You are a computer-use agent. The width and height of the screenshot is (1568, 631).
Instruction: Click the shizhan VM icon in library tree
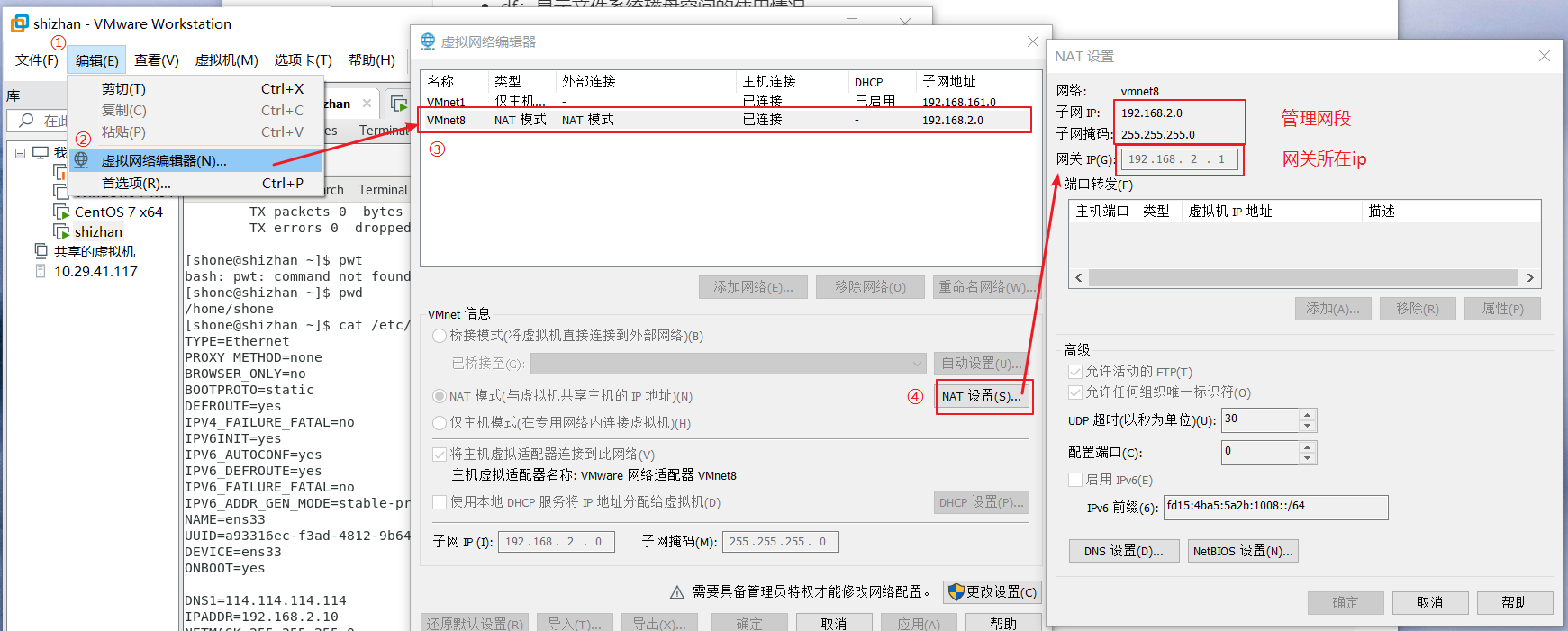pos(61,231)
